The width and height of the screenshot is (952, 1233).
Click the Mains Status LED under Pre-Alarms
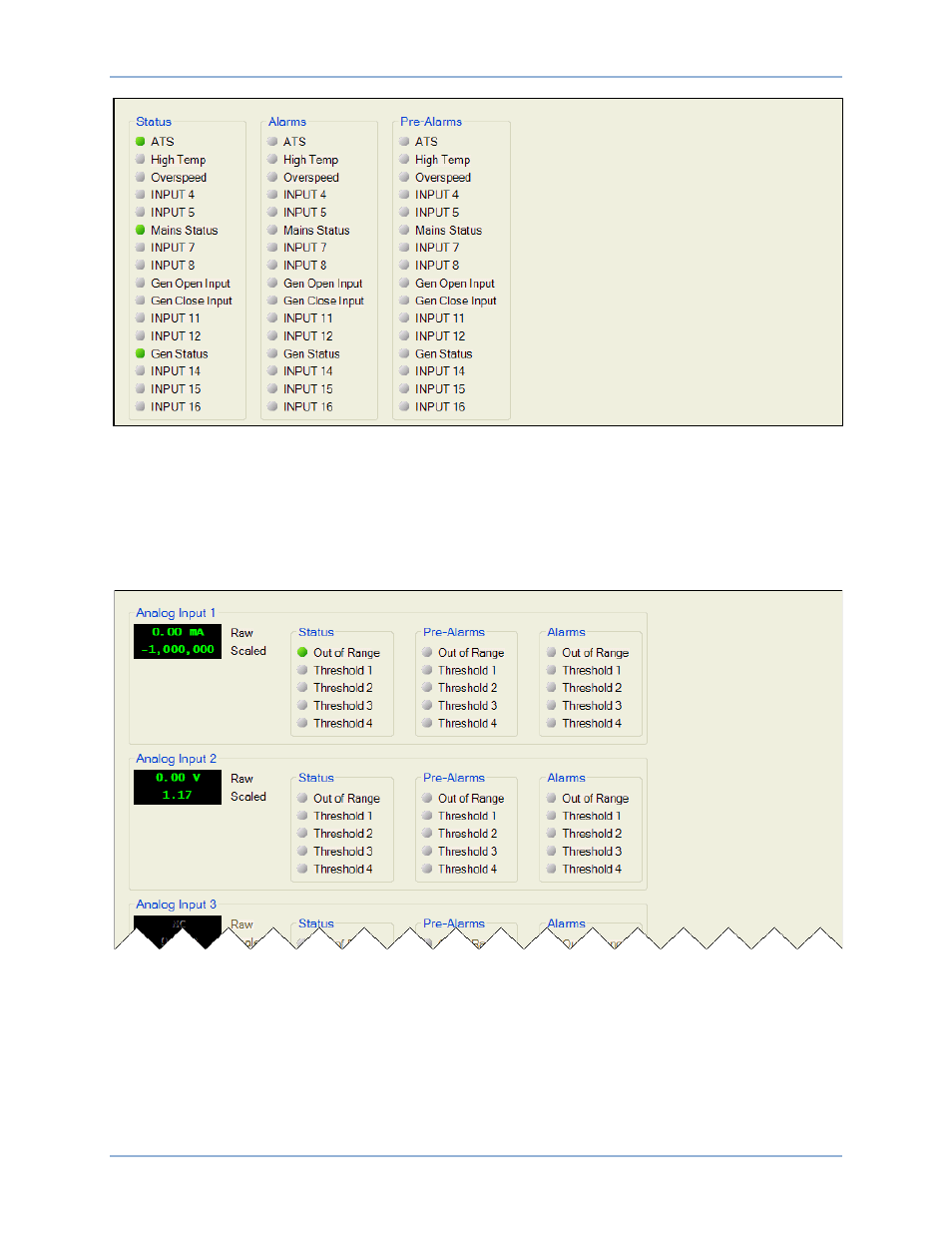(x=404, y=231)
